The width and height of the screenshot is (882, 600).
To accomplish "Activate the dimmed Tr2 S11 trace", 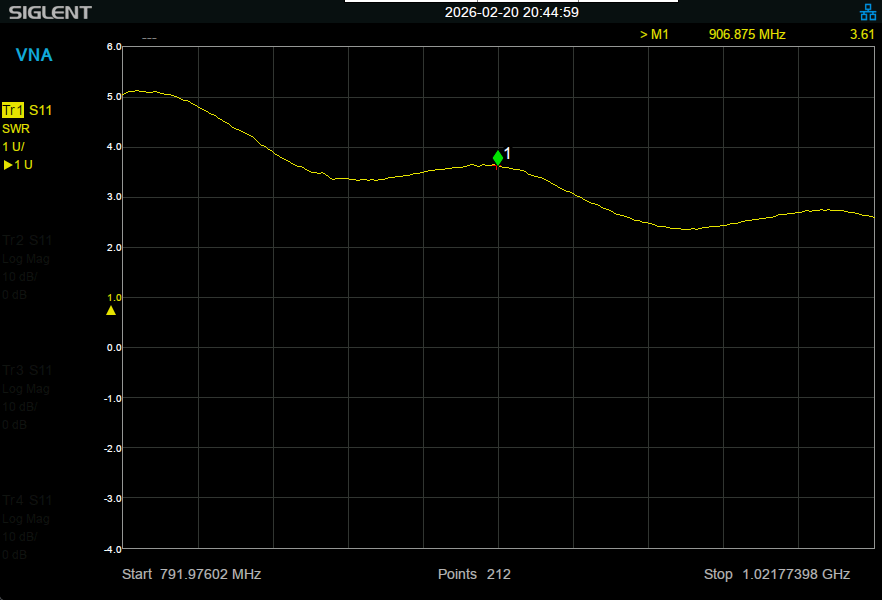I will click(x=27, y=240).
